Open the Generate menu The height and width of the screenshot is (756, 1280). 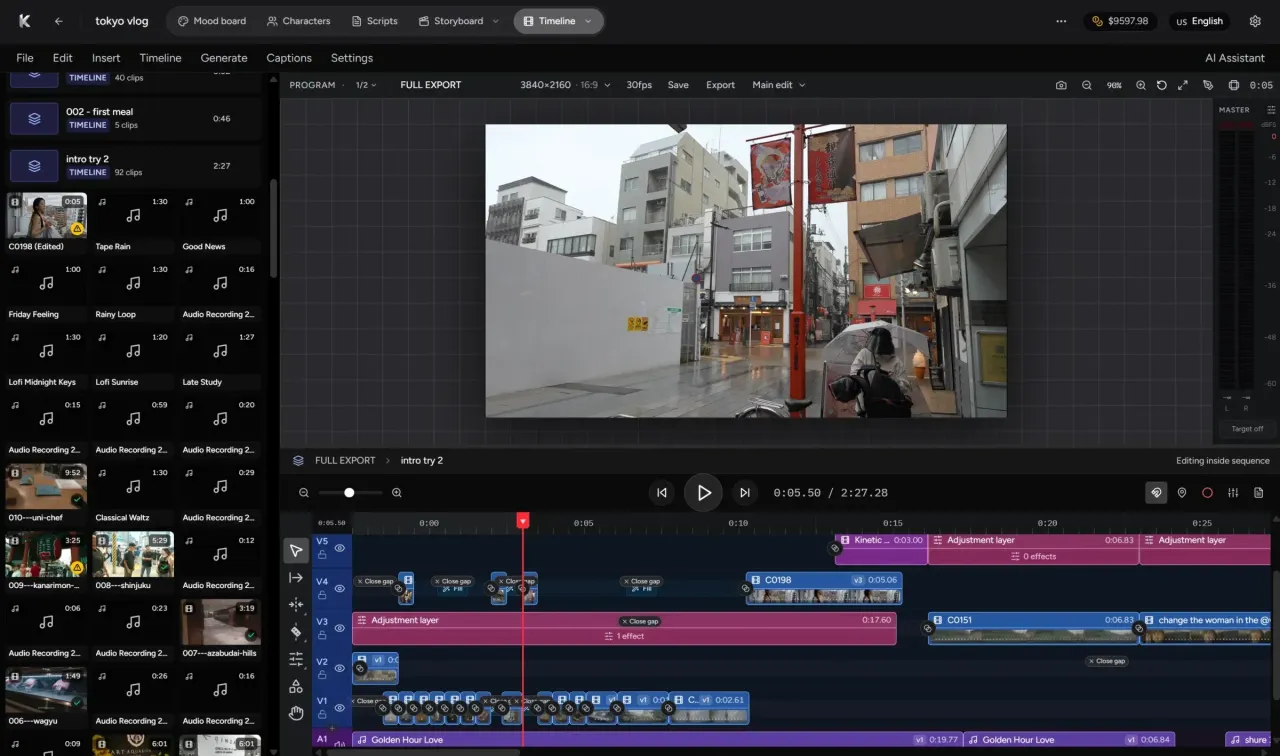point(224,58)
